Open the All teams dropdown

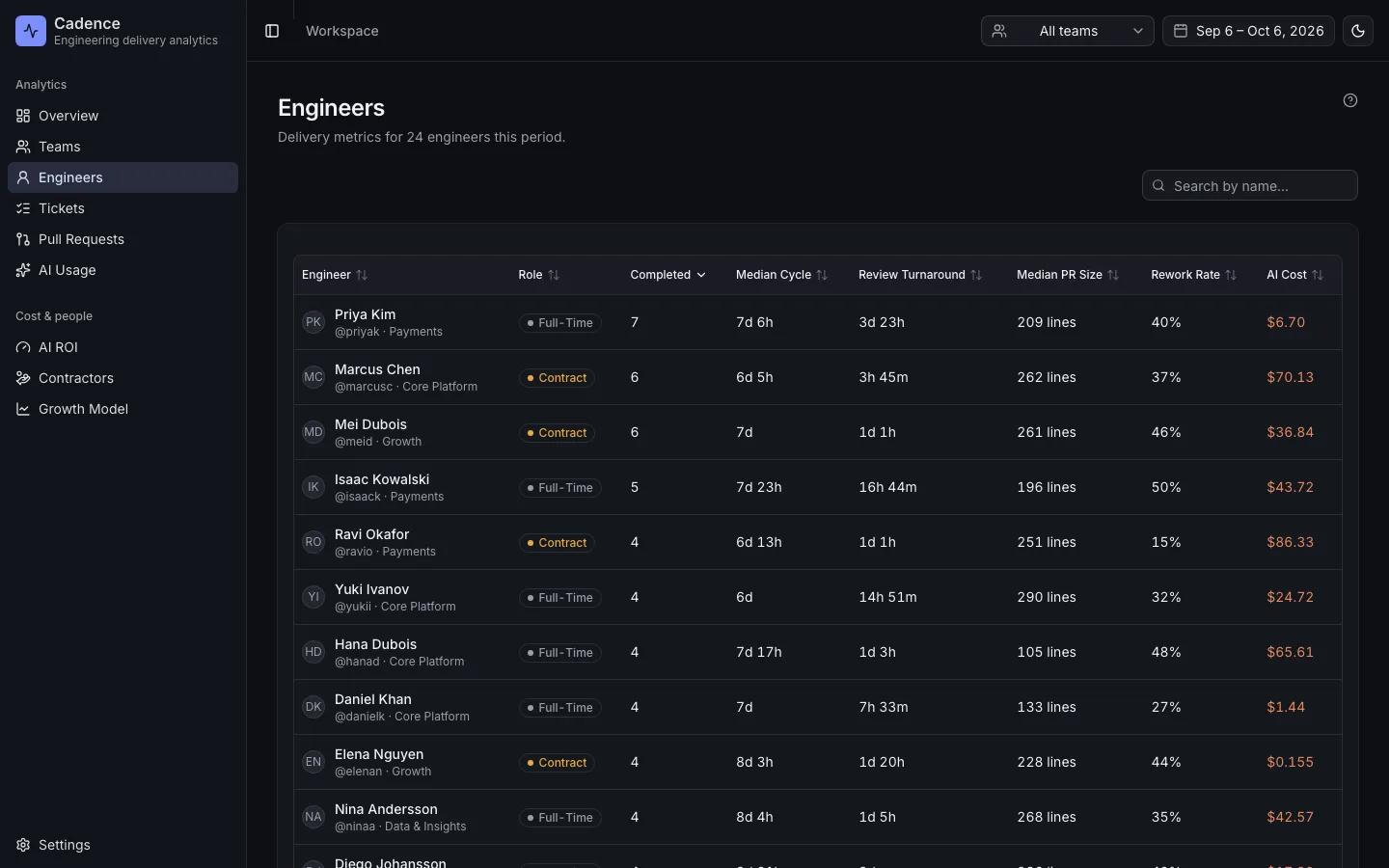1068,31
